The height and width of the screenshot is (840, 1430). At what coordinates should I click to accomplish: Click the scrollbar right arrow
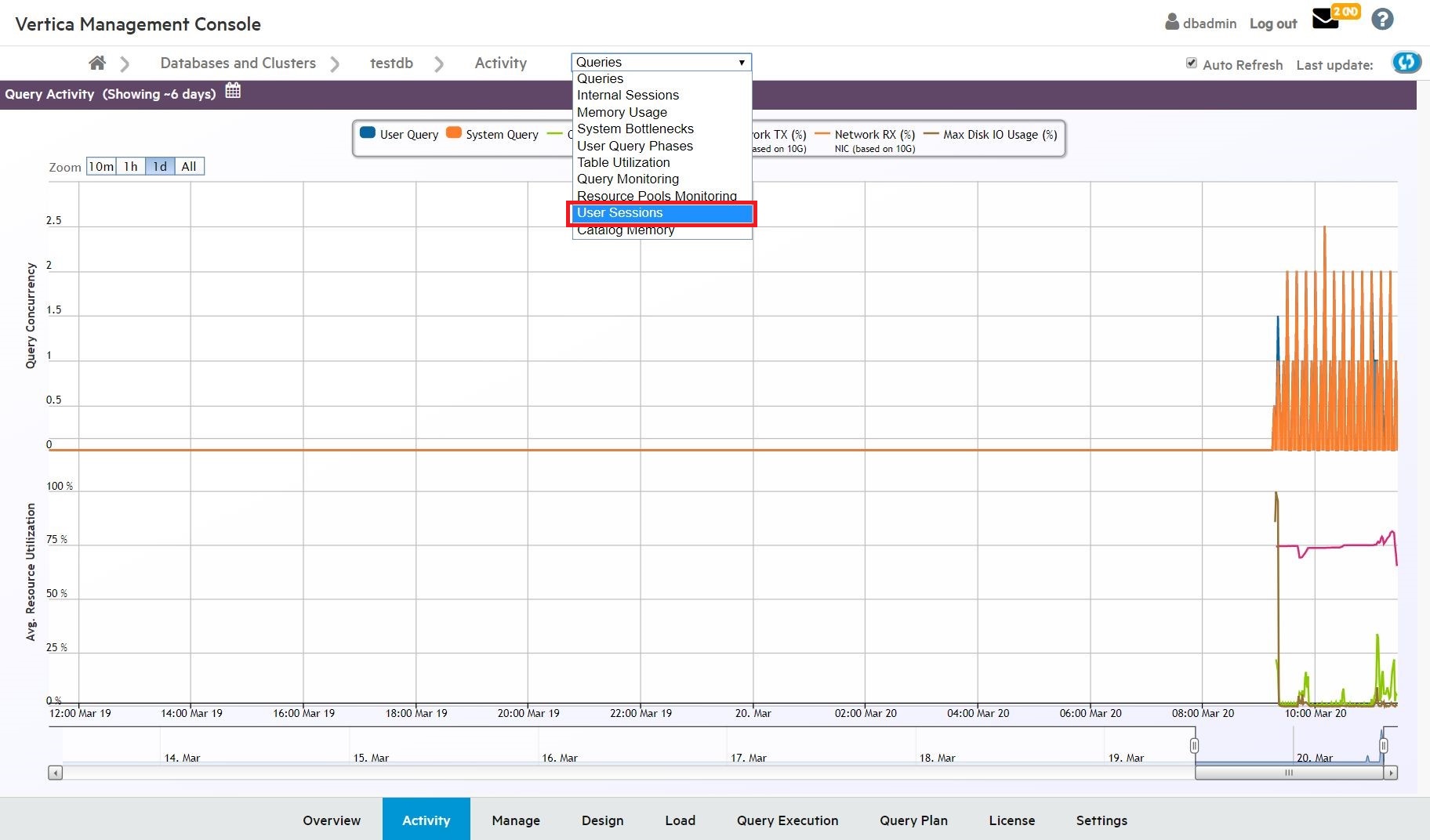(x=1390, y=773)
